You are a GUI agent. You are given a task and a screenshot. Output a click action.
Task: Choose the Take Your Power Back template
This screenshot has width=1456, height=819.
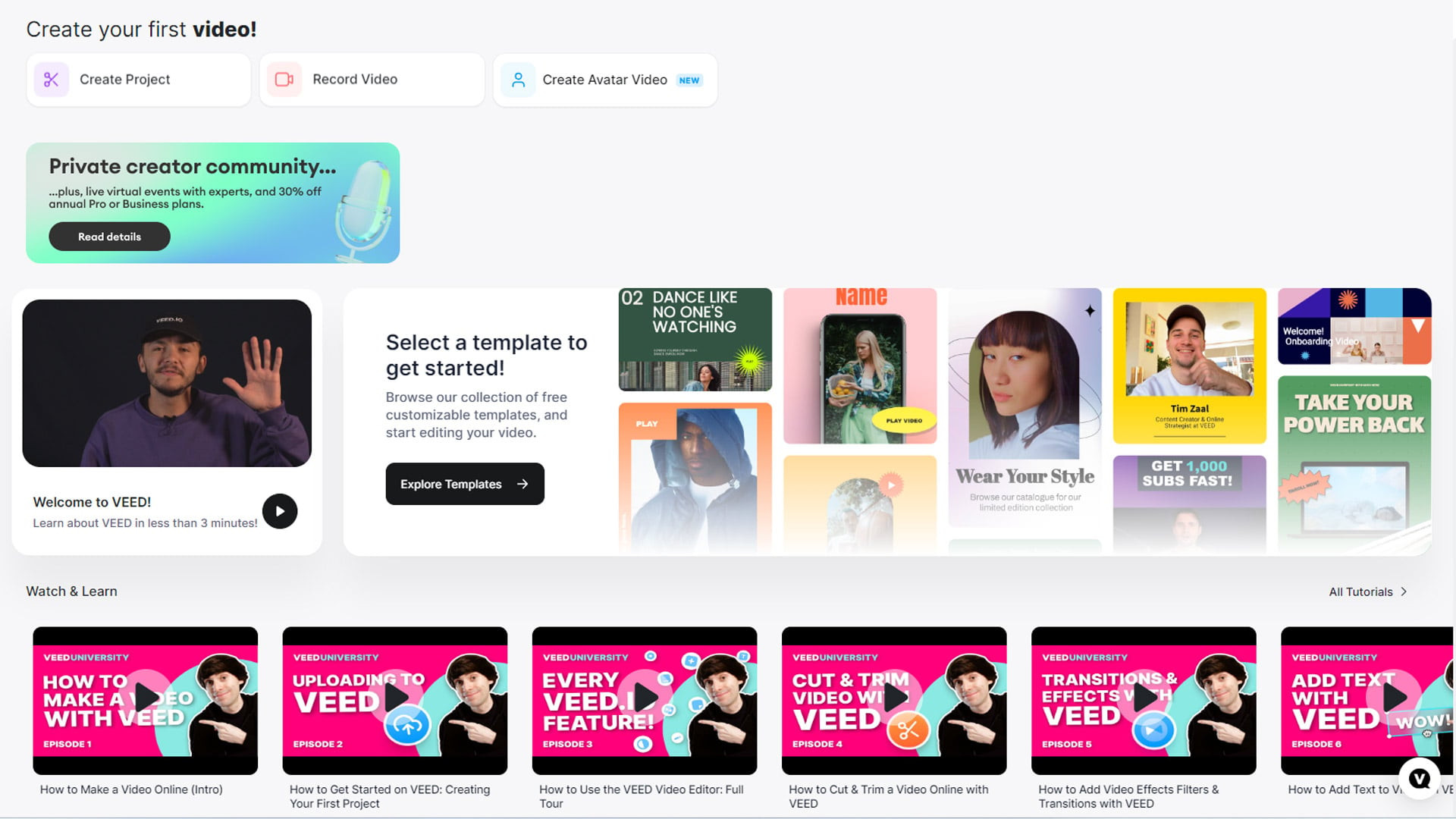[1354, 464]
